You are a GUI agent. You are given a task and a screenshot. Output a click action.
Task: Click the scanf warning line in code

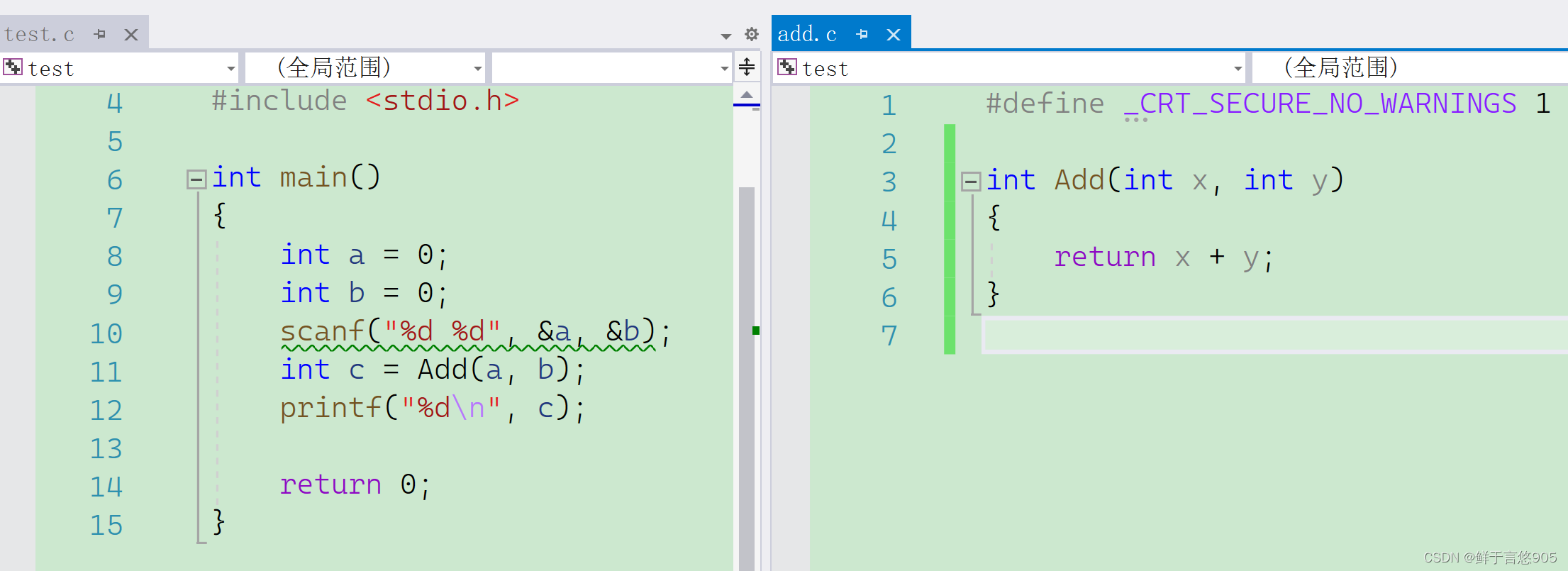[468, 333]
